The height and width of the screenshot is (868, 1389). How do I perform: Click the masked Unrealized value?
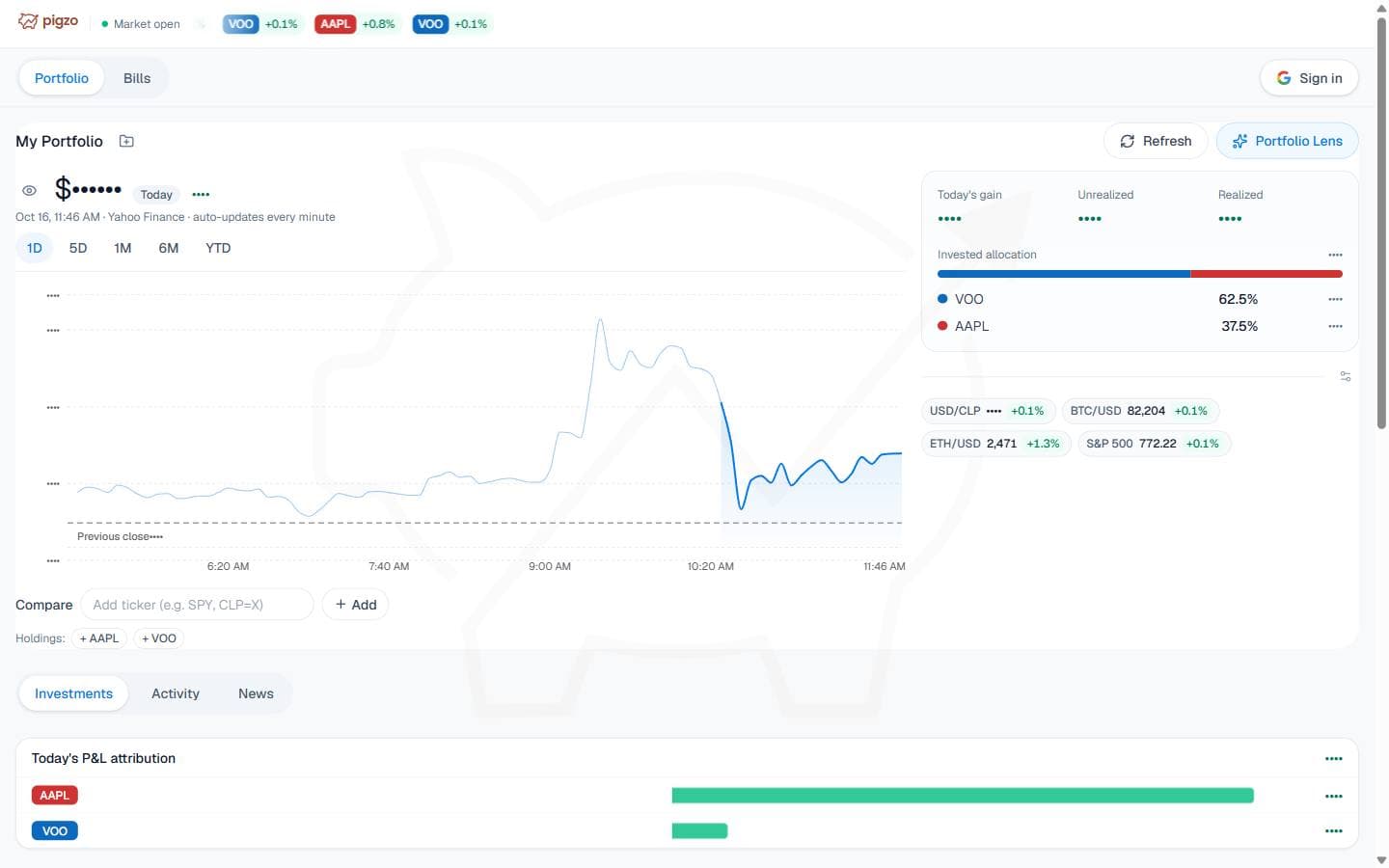pos(1090,219)
